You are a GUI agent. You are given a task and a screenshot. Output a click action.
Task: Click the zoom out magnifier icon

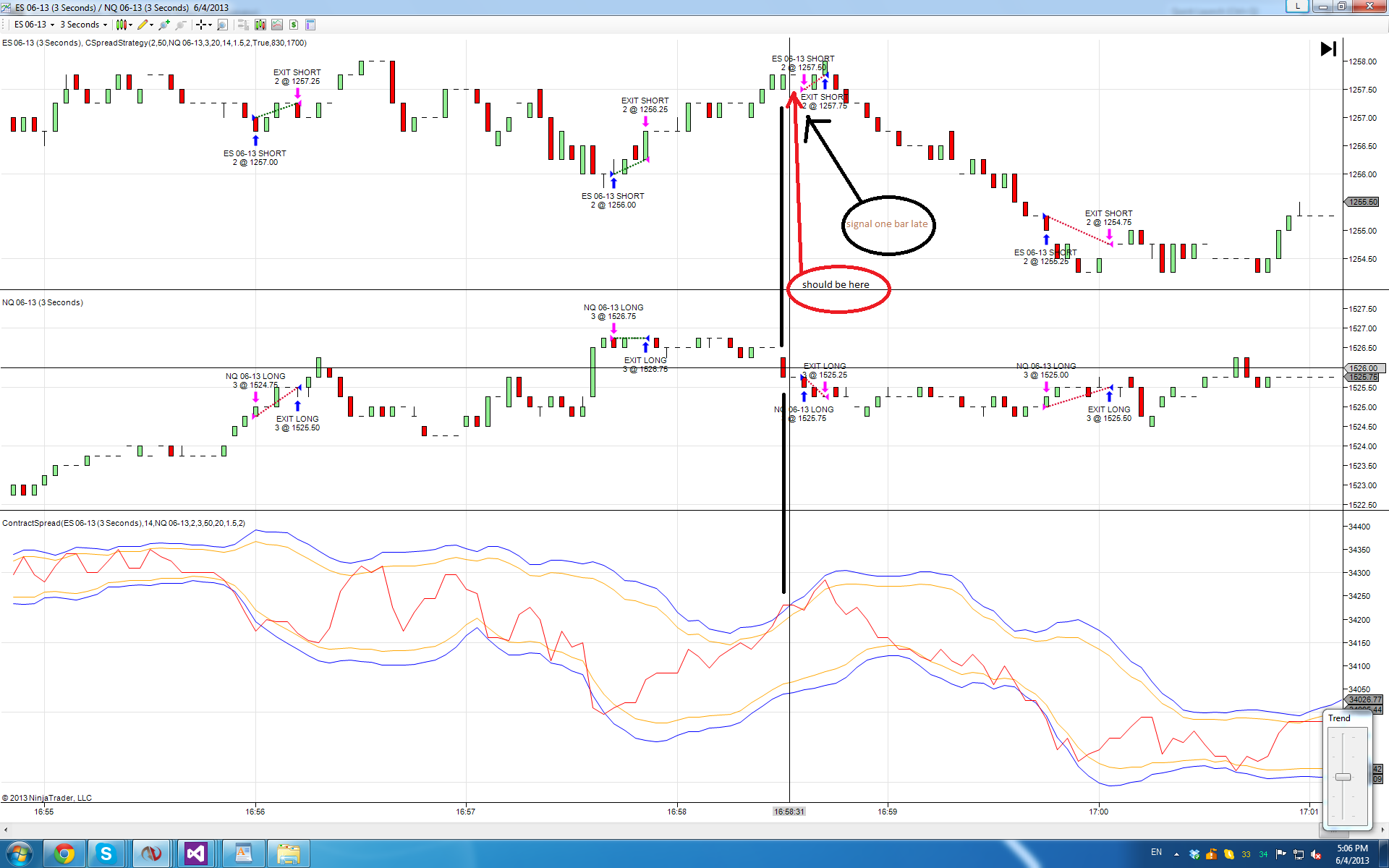(x=181, y=25)
